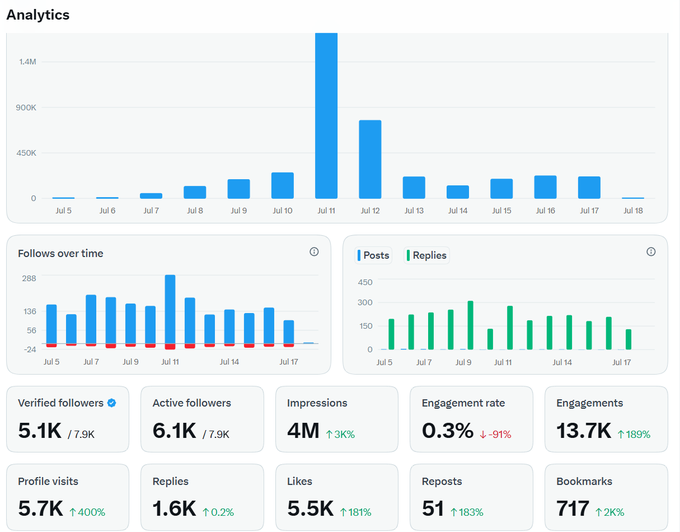
Task: Click the 2K% bookmarks change indicator
Action: point(609,512)
